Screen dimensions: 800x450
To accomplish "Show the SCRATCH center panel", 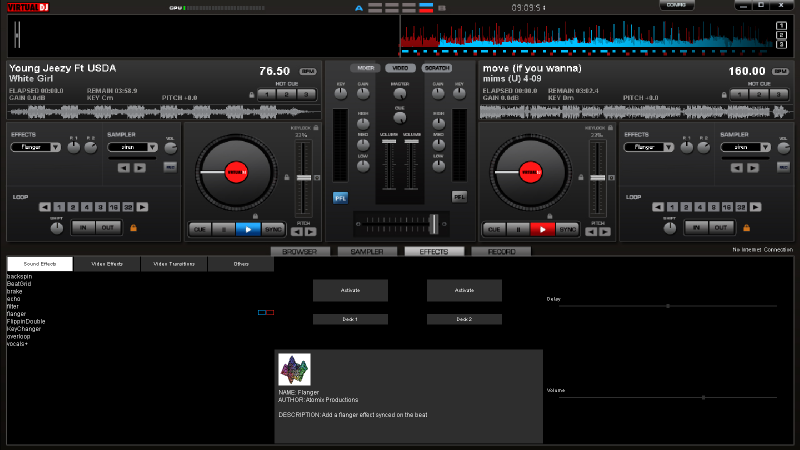I will coord(437,68).
